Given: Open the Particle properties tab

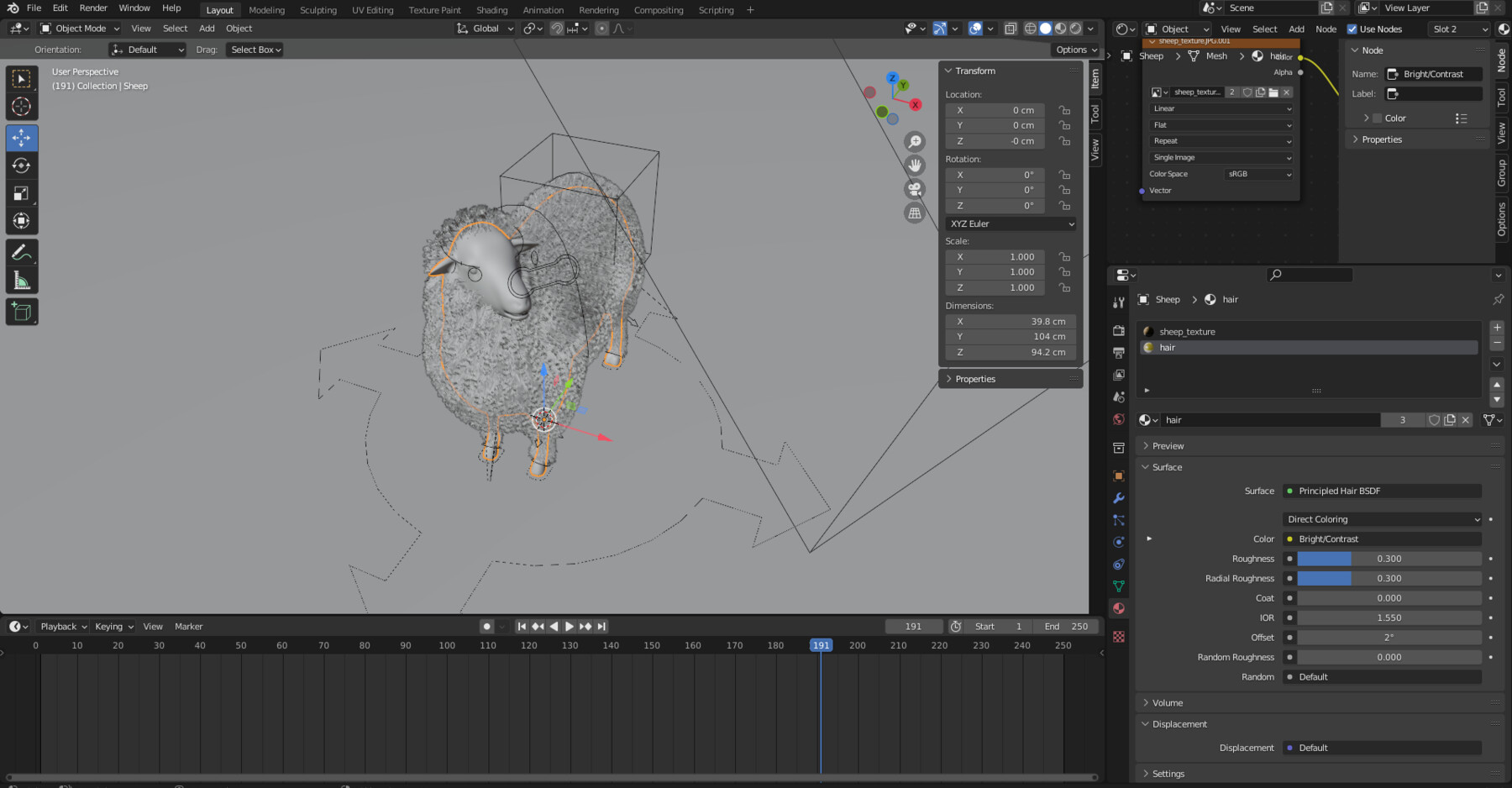Looking at the screenshot, I should tap(1118, 520).
